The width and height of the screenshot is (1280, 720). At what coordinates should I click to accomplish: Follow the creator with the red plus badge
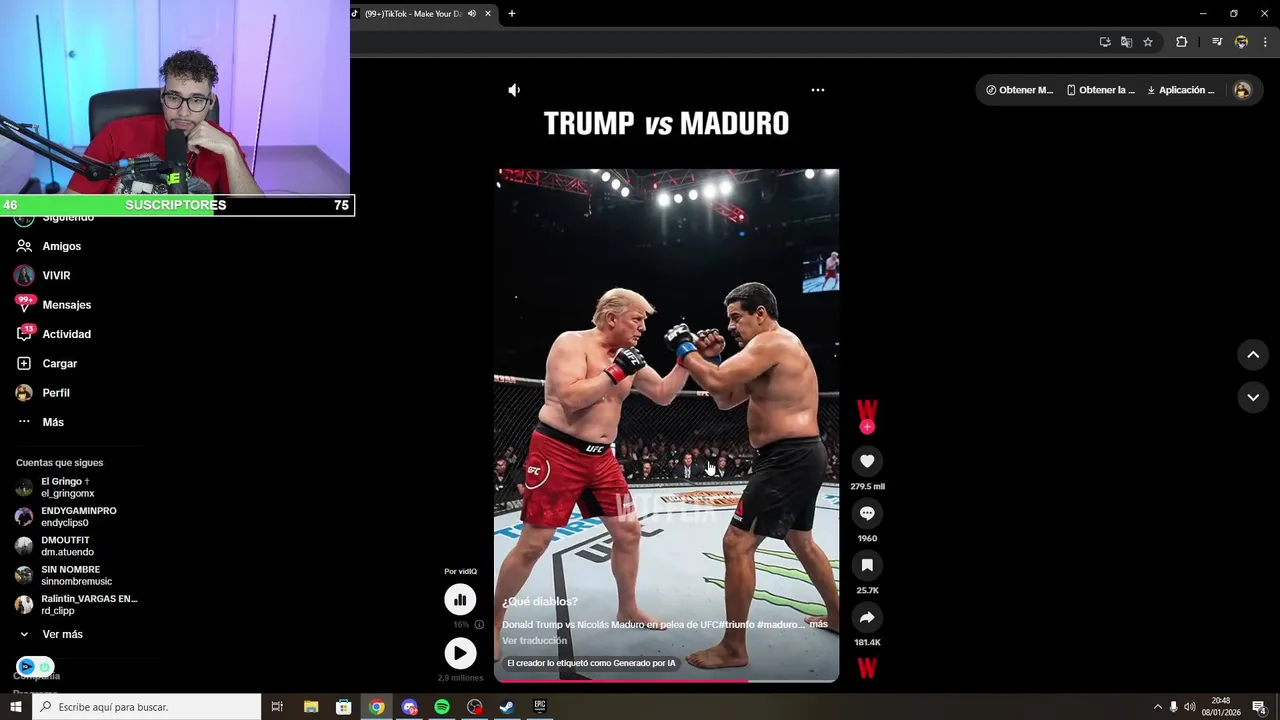click(x=867, y=427)
